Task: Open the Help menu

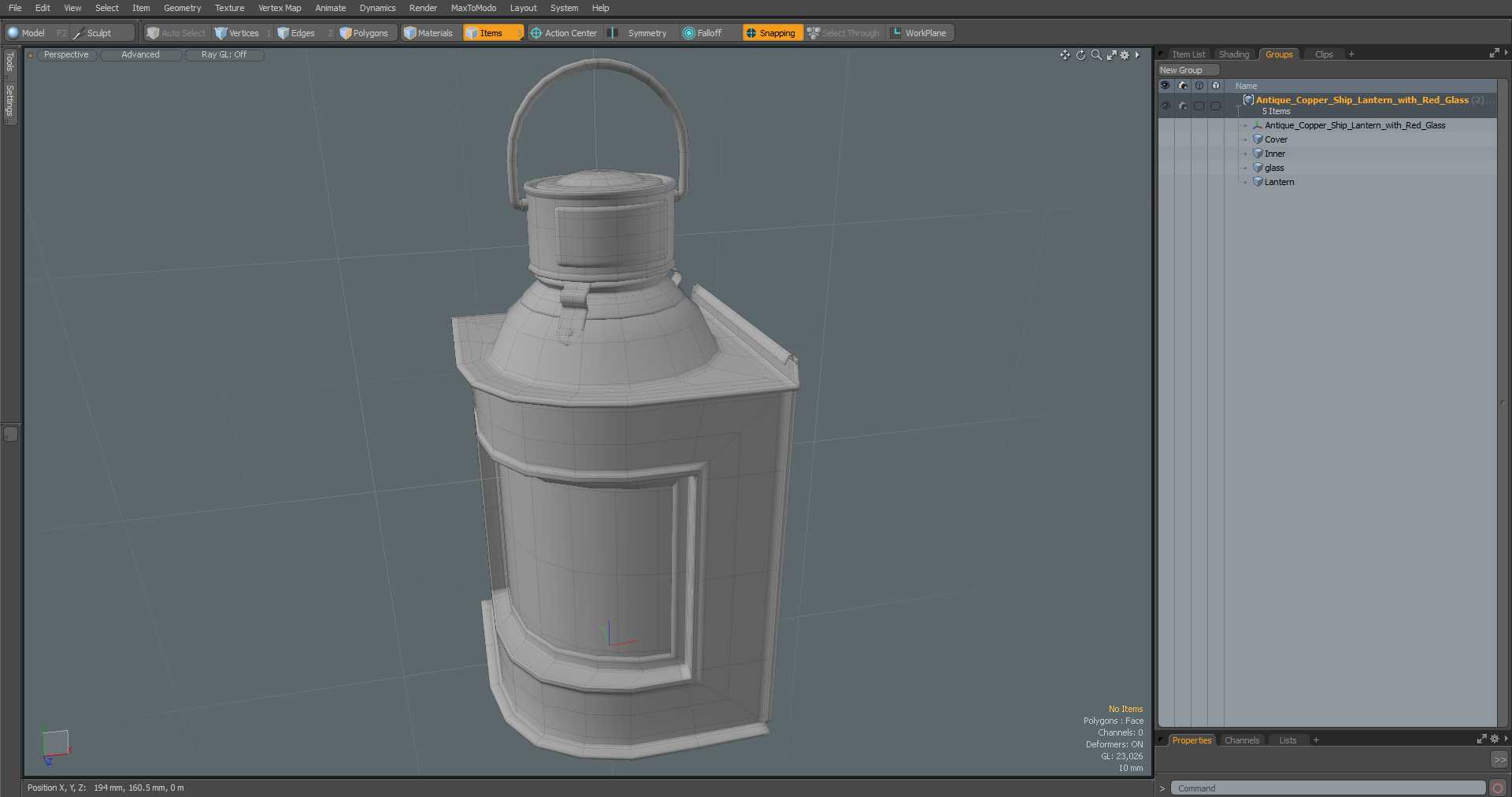Action: tap(600, 8)
